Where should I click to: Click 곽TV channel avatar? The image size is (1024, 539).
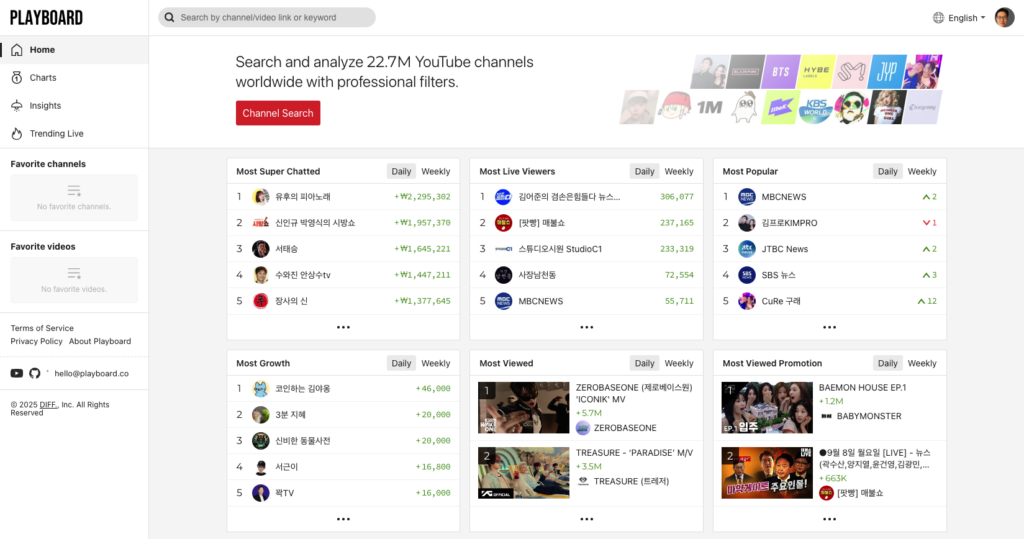click(x=261, y=493)
